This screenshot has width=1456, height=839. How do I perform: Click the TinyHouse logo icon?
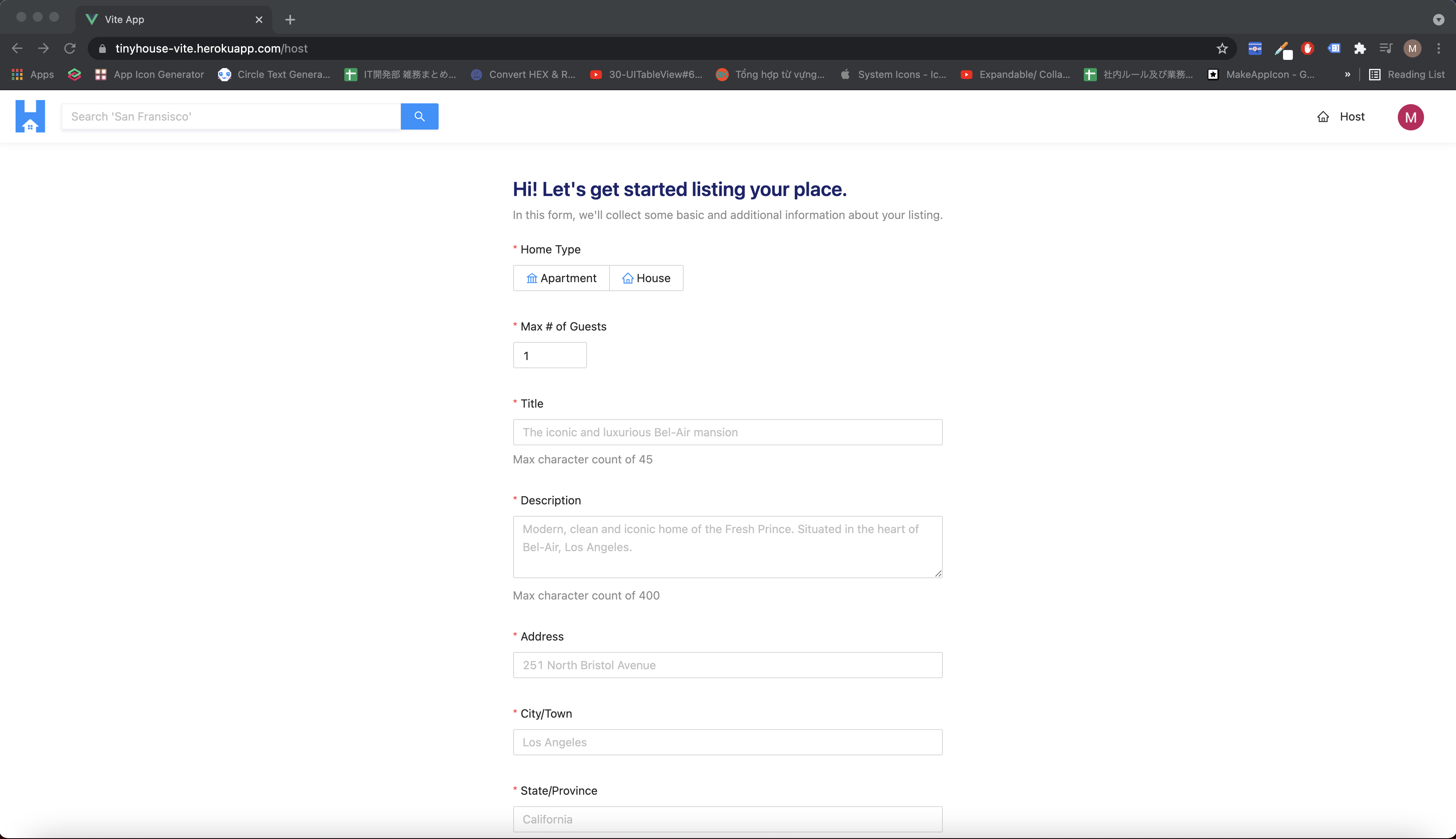(30, 116)
